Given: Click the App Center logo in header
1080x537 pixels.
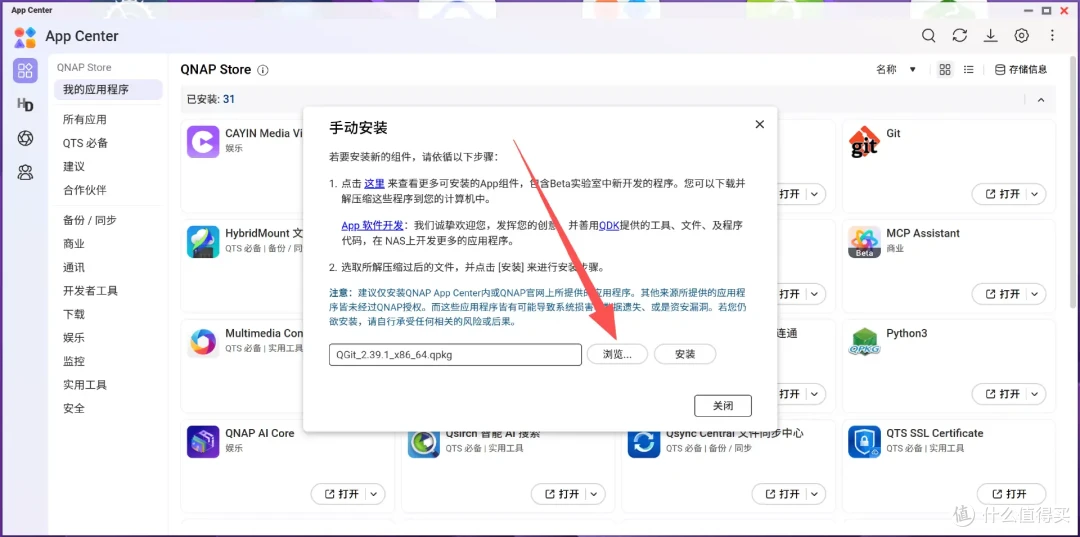Looking at the screenshot, I should 25,36.
